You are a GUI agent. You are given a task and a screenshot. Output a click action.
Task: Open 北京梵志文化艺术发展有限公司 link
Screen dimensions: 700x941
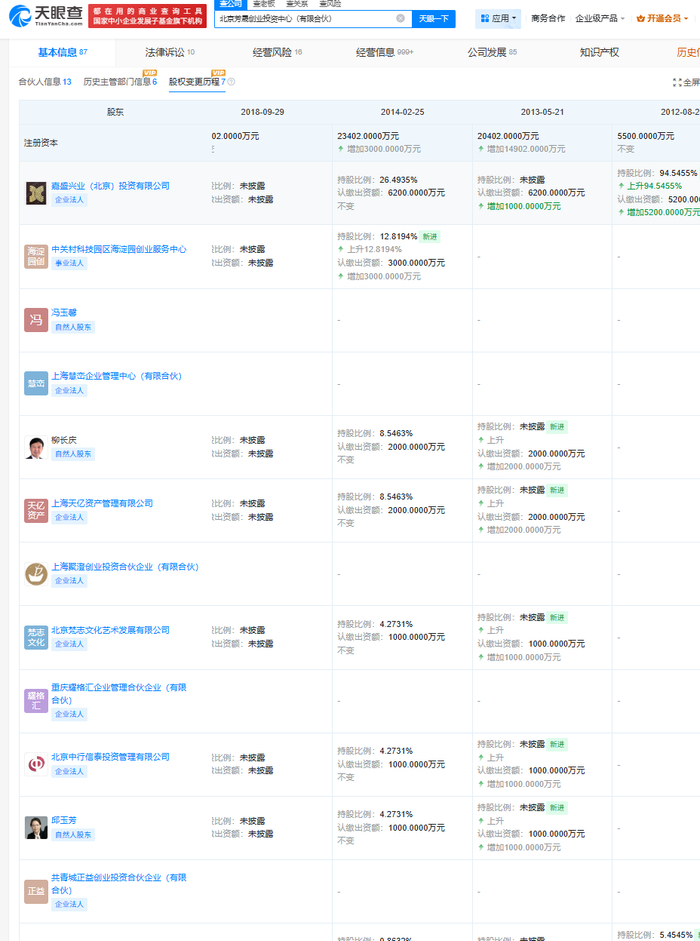pos(110,630)
